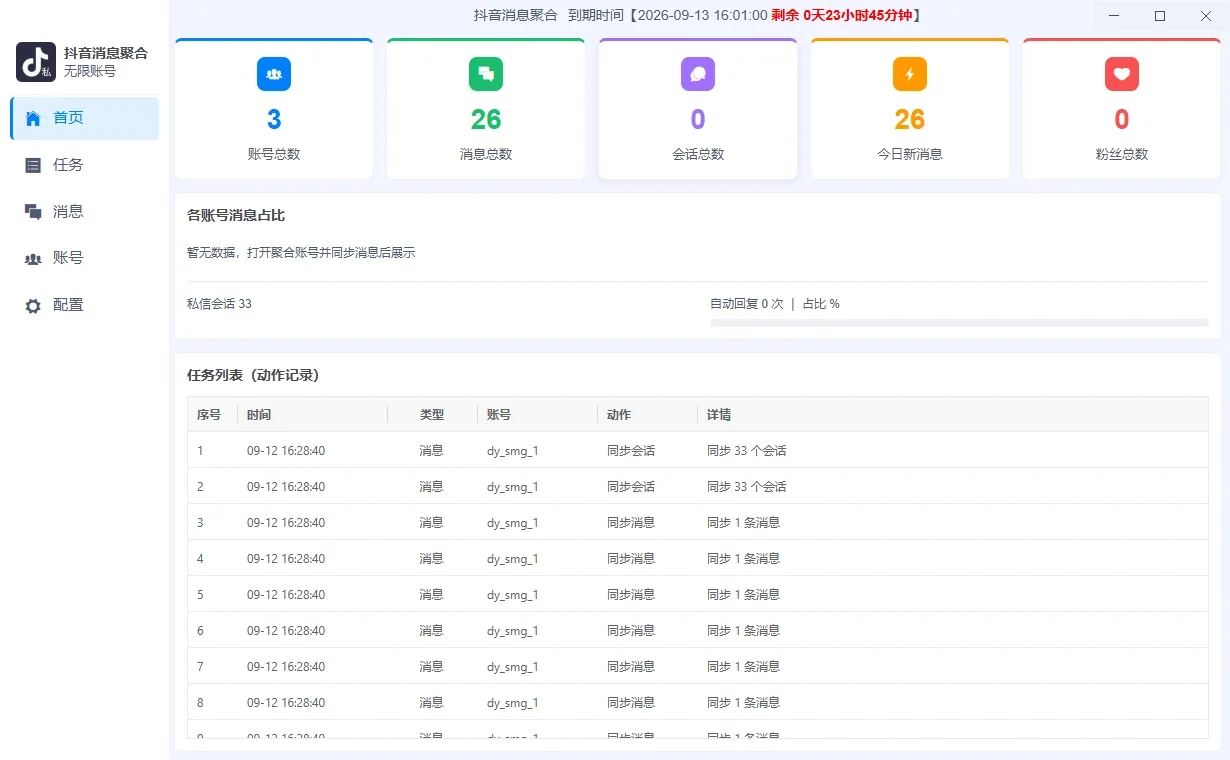The width and height of the screenshot is (1230, 760).
Task: Select row 6 消息 type cell
Action: (x=431, y=631)
